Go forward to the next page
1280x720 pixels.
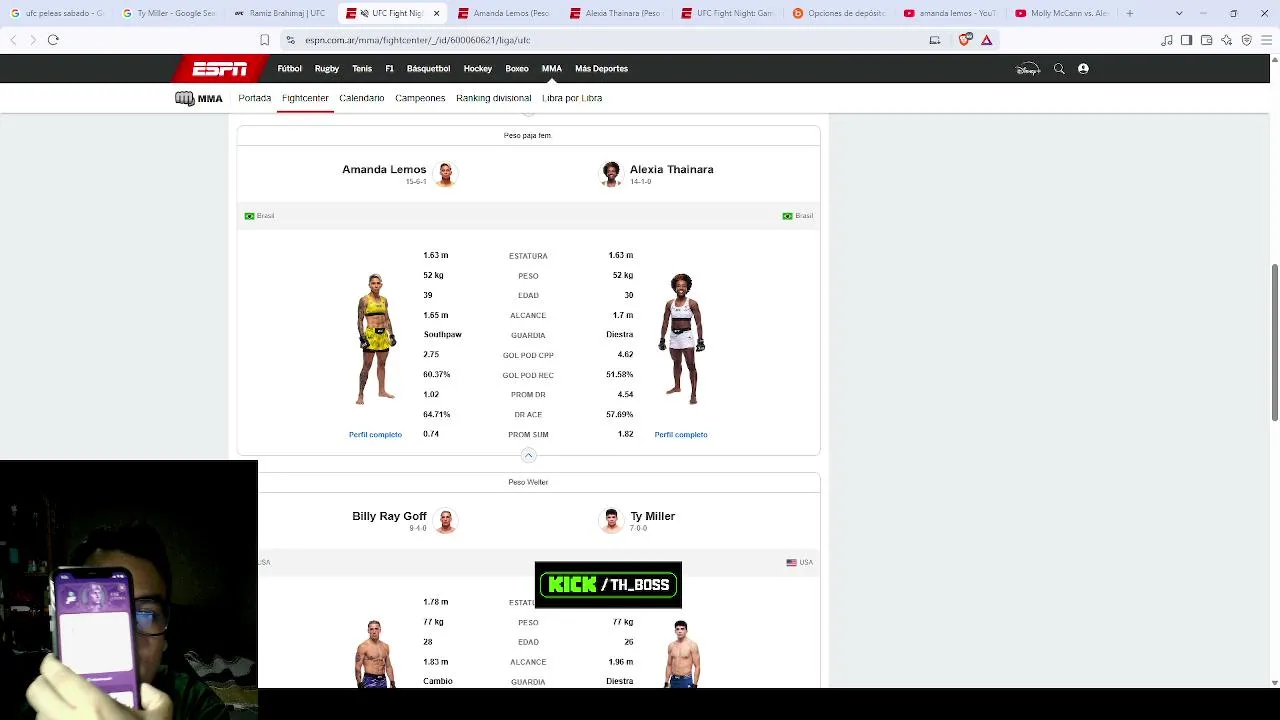33,40
